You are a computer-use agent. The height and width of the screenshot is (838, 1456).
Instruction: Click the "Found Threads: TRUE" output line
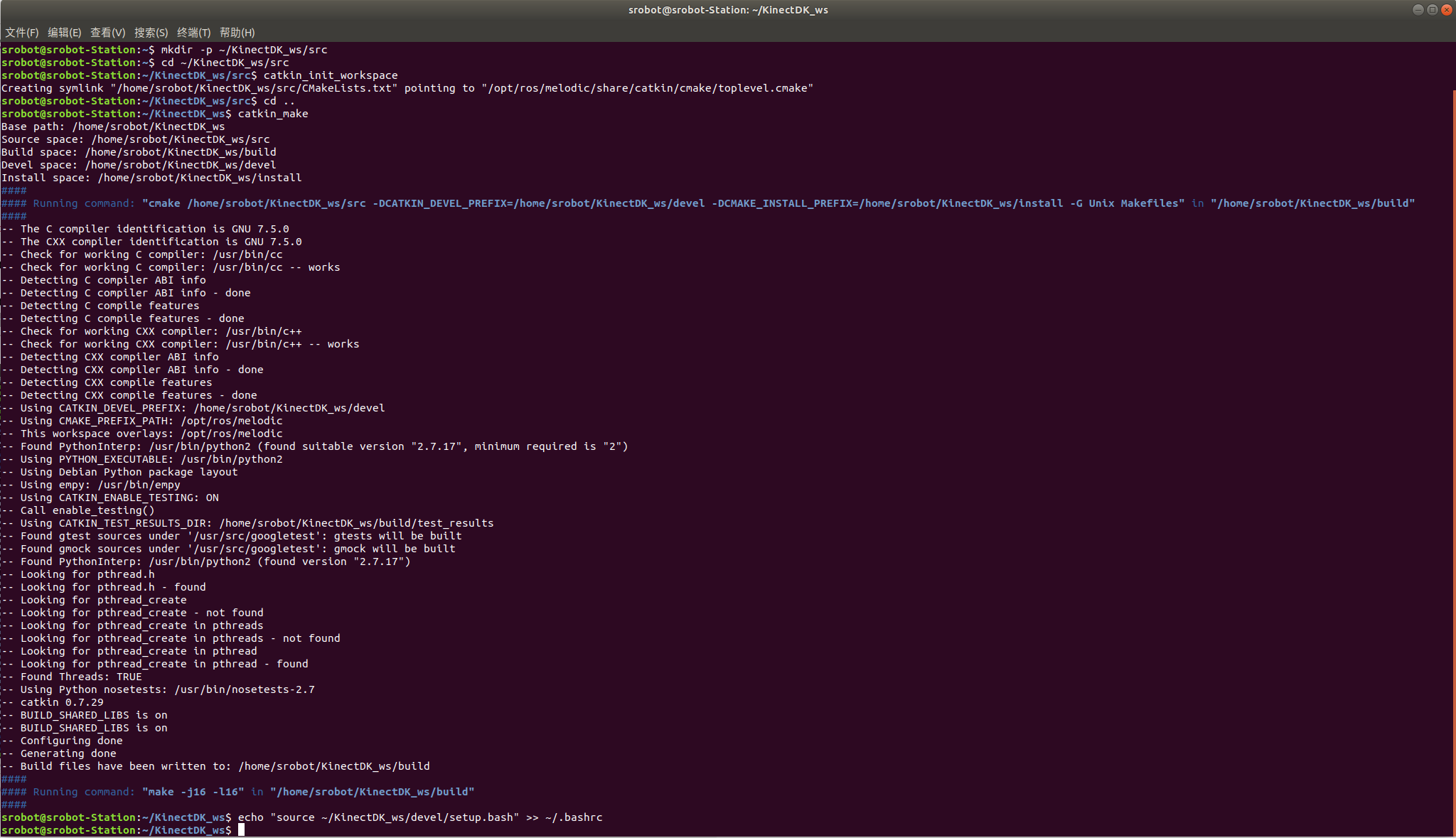[80, 677]
